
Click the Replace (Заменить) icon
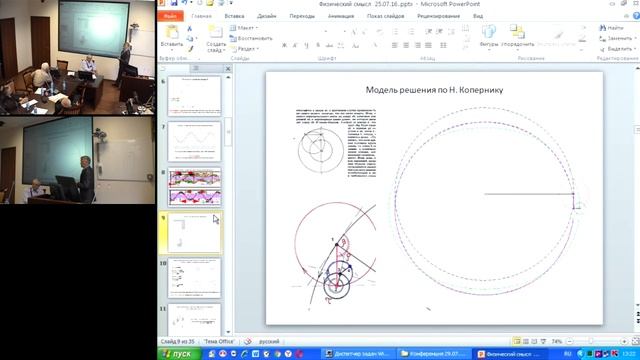pyautogui.click(x=602, y=38)
